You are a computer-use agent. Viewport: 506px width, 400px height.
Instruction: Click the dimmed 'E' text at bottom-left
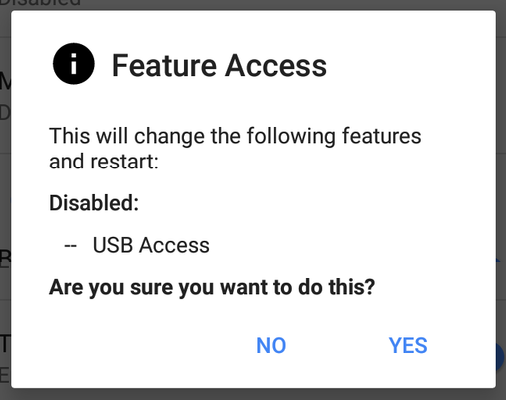point(5,375)
